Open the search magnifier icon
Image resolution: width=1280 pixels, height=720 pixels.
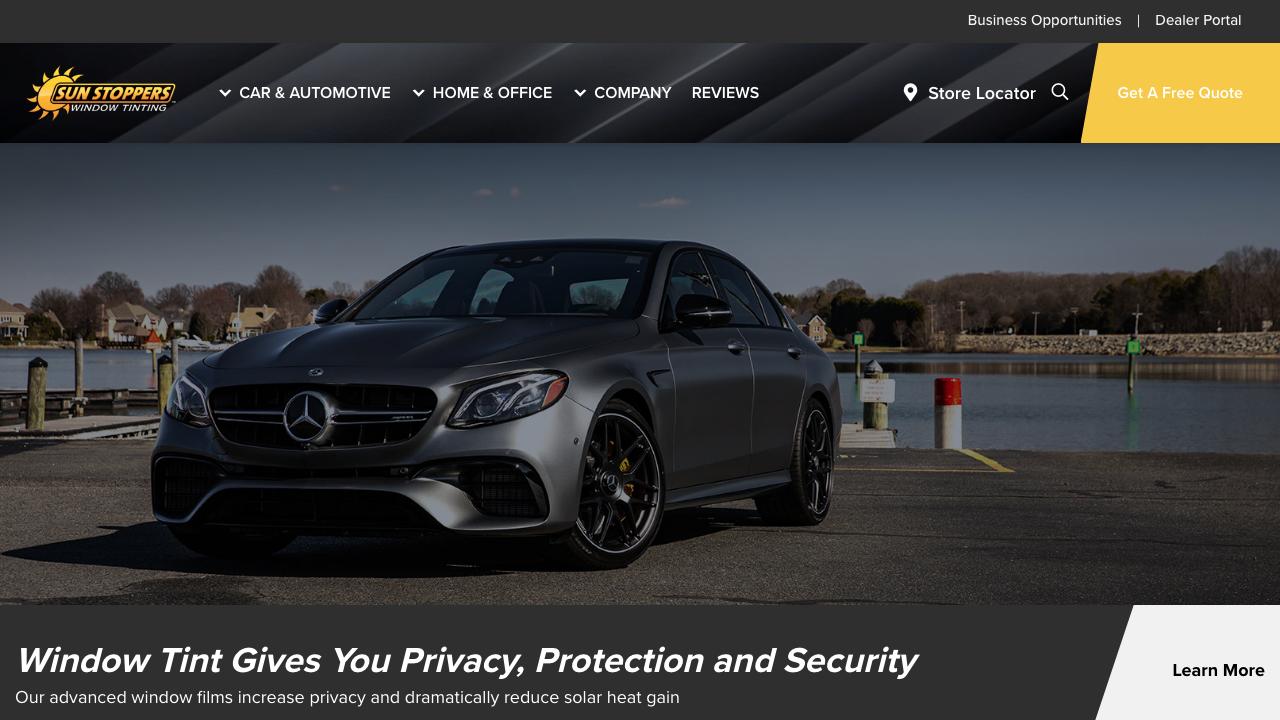tap(1060, 92)
